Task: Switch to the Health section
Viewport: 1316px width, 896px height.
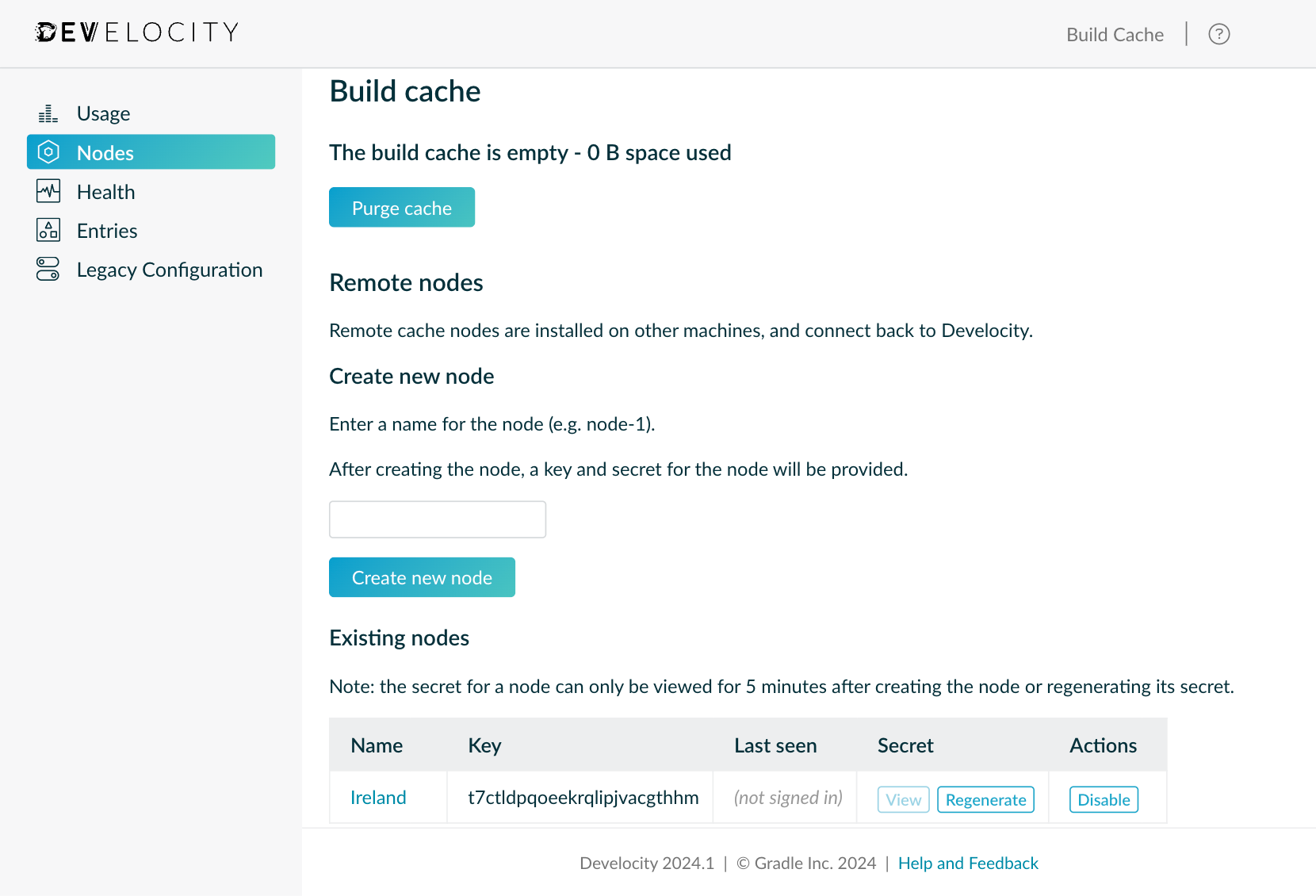Action: pos(105,191)
